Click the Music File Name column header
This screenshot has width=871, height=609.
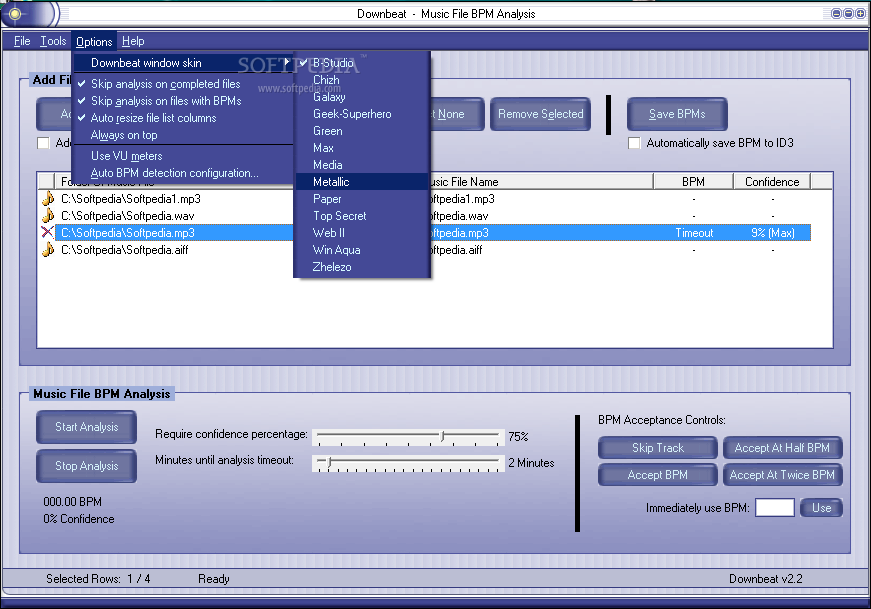point(541,182)
